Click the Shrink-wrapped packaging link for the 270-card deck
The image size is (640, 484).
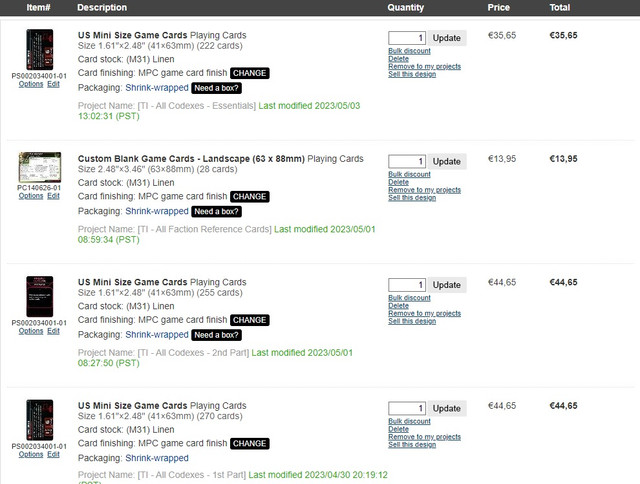click(x=157, y=458)
